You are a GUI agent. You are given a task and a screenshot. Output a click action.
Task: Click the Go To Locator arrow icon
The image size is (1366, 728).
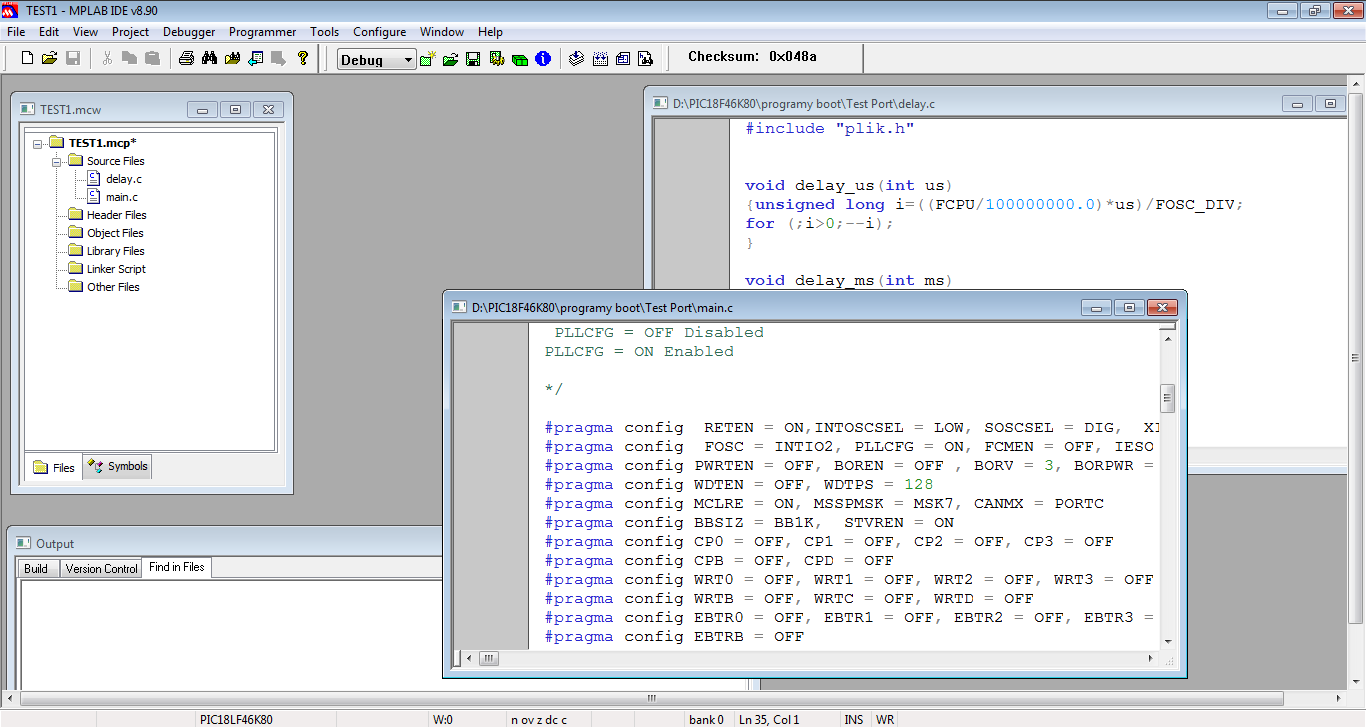pyautogui.click(x=256, y=59)
